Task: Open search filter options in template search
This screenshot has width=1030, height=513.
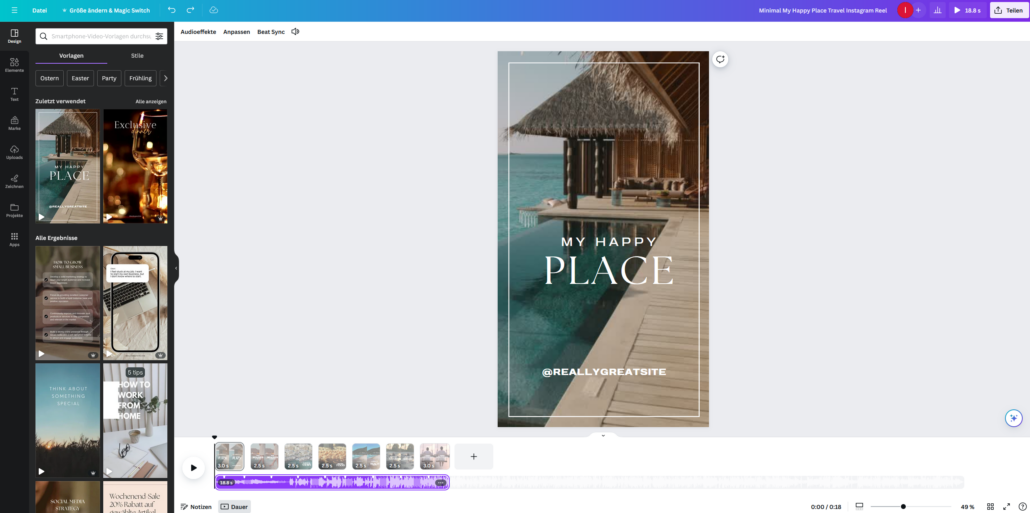Action: coord(159,36)
